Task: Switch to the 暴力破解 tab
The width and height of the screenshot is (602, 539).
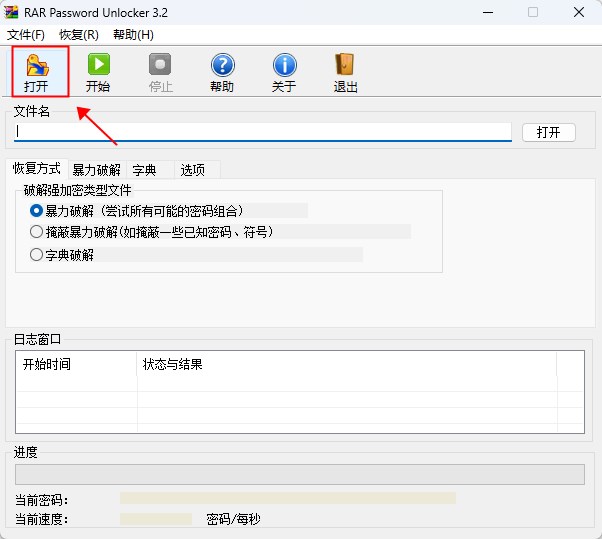Action: 97,170
